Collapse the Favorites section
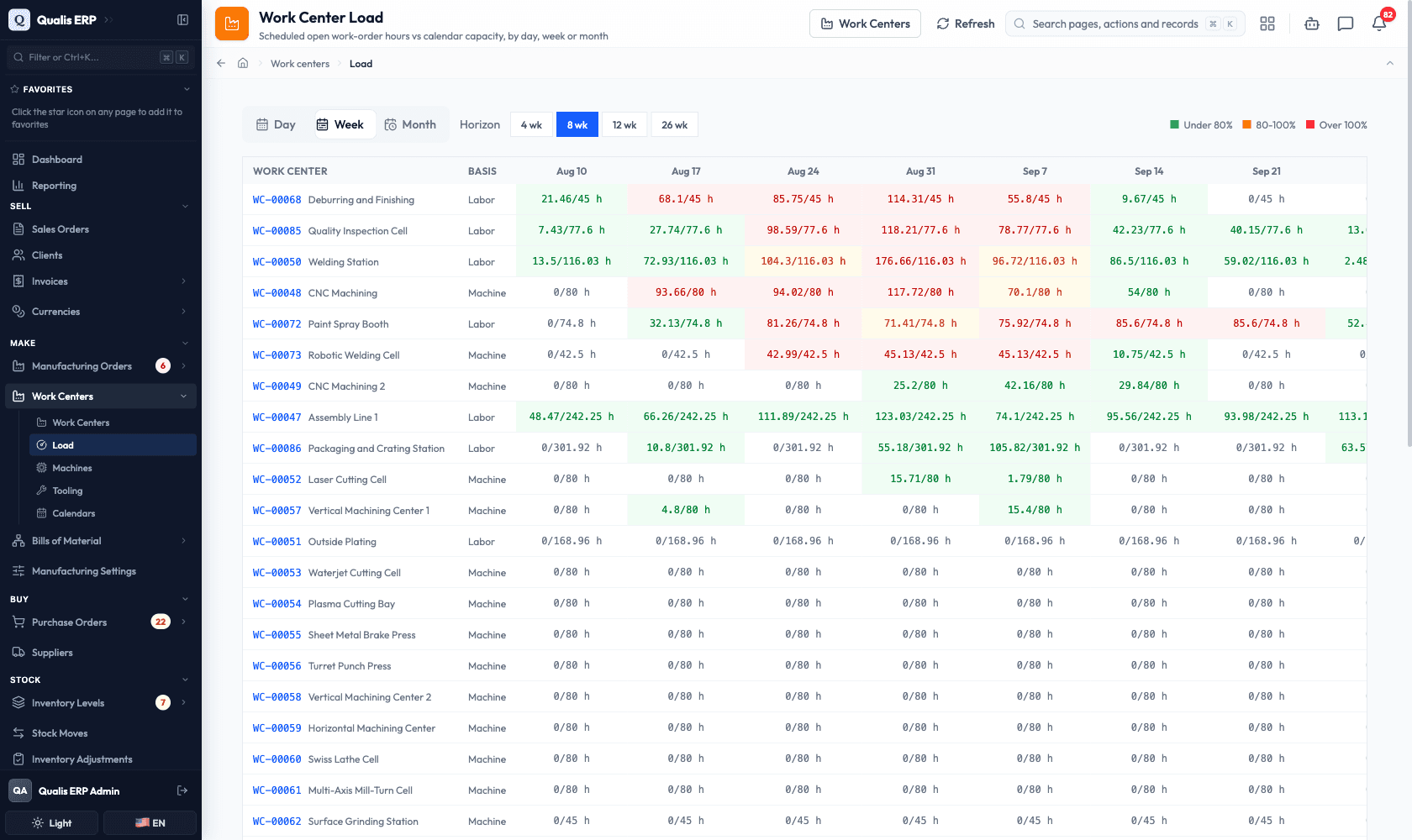The width and height of the screenshot is (1412, 840). coord(187,89)
